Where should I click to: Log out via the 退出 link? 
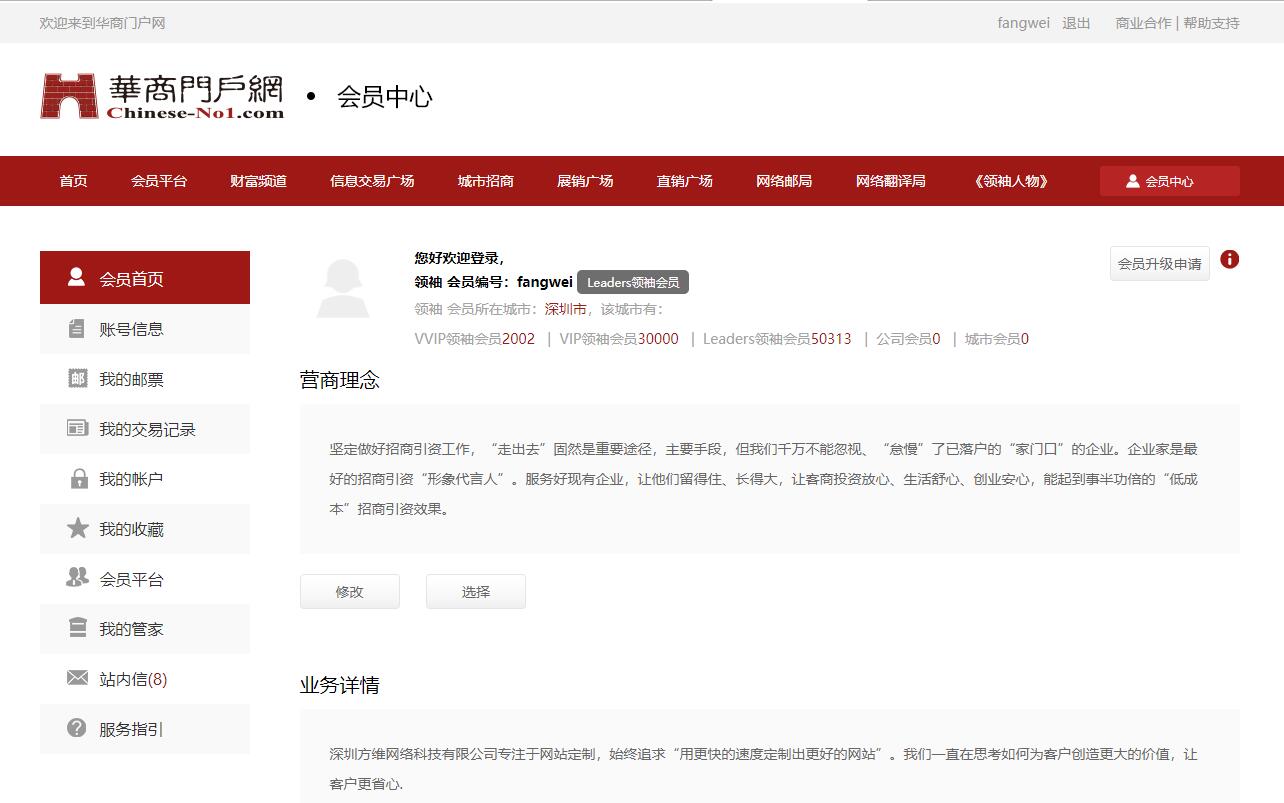pos(1076,22)
